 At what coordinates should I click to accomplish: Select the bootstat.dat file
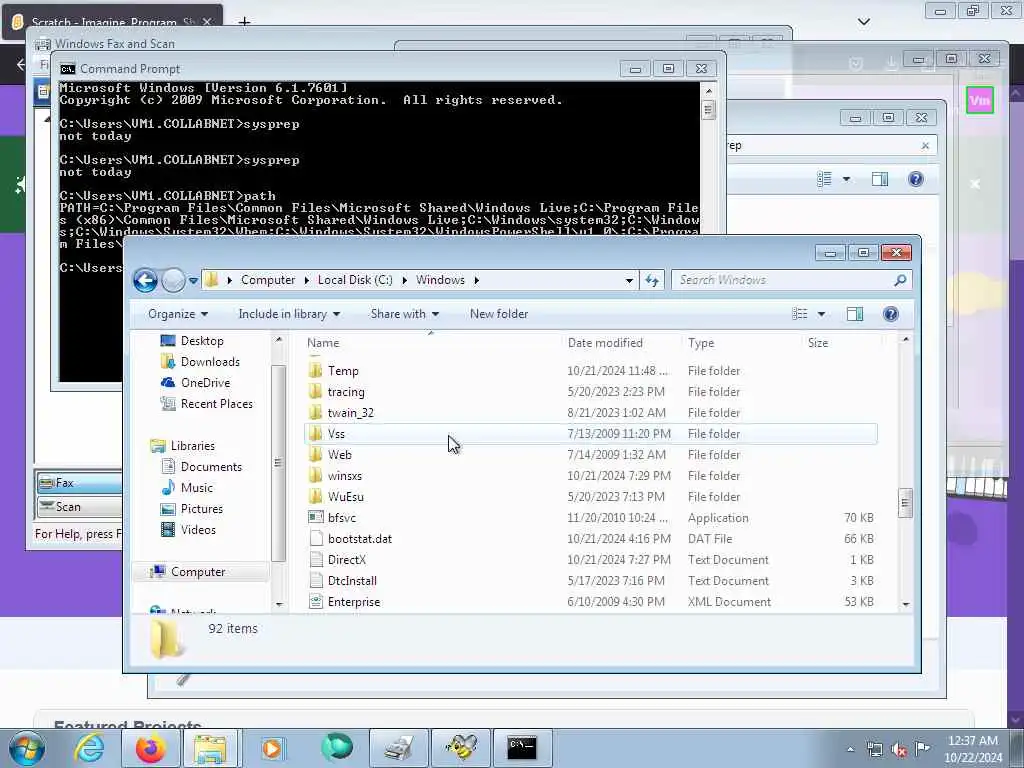tap(590, 539)
